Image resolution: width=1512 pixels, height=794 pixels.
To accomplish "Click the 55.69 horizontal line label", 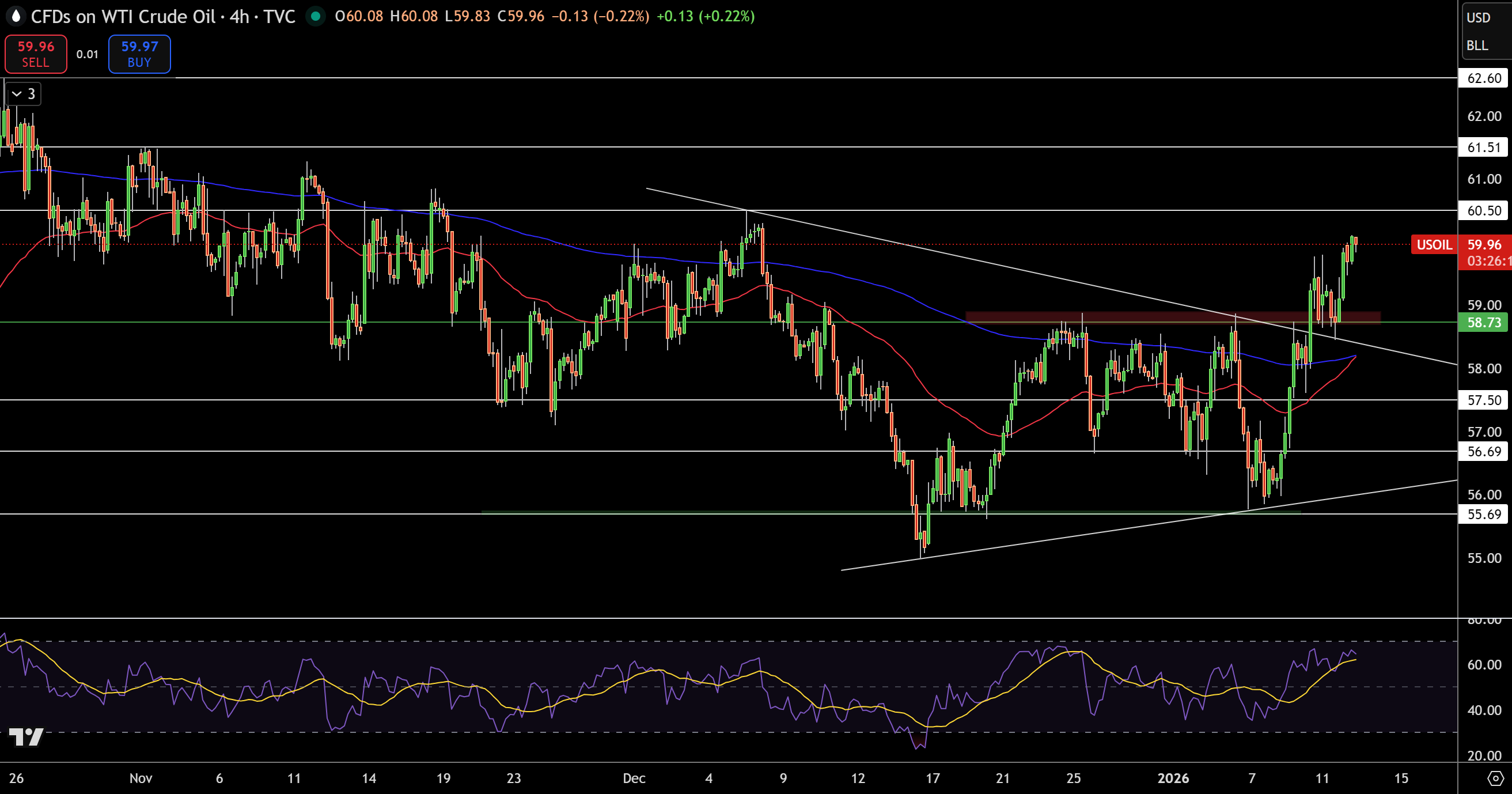I will coord(1483,515).
